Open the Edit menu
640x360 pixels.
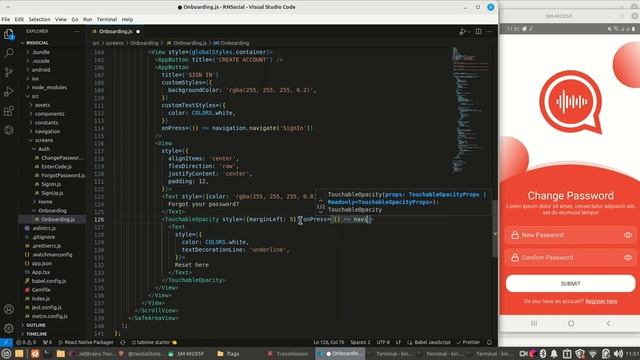pos(19,19)
